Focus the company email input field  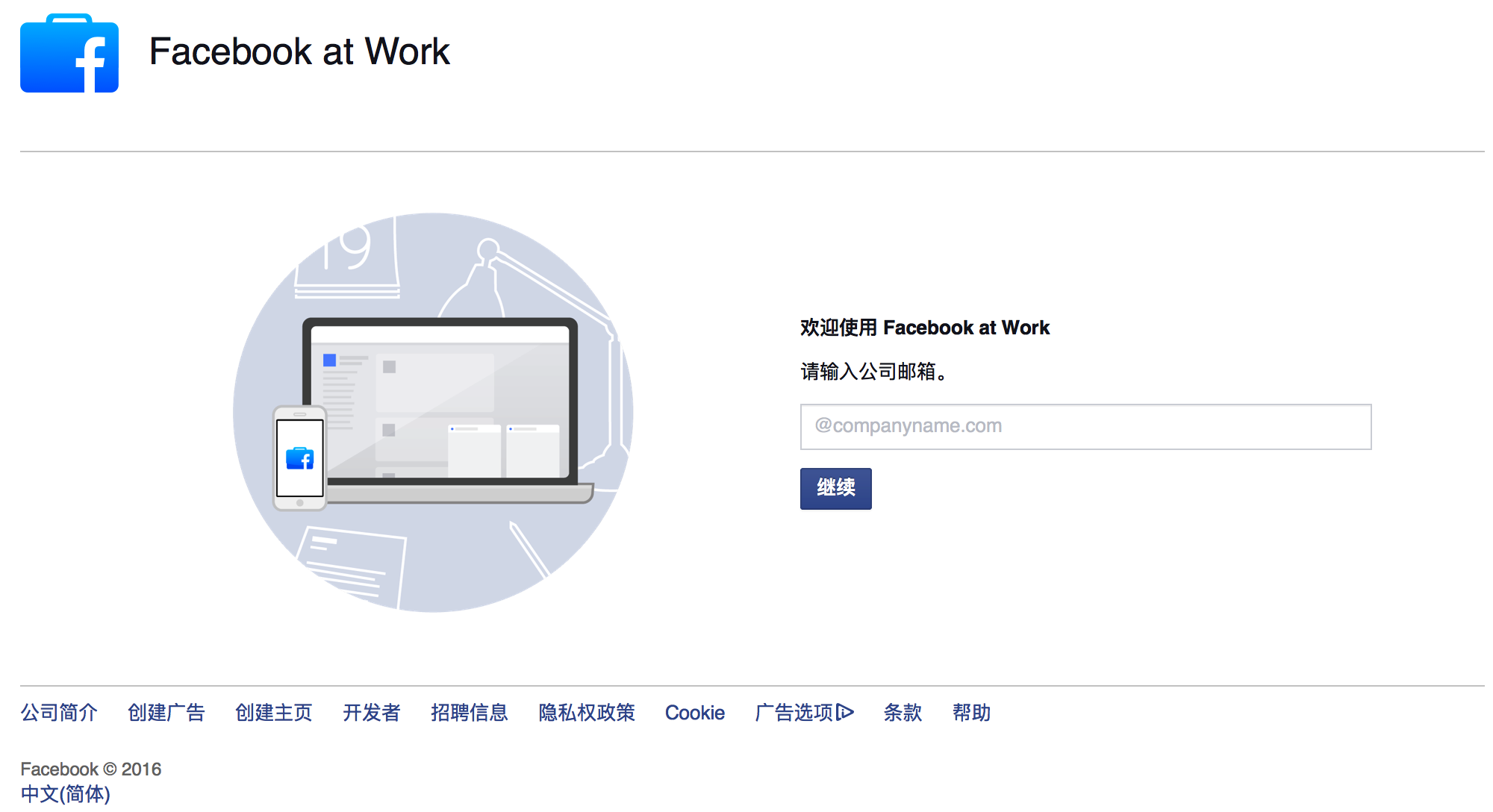coord(1085,427)
